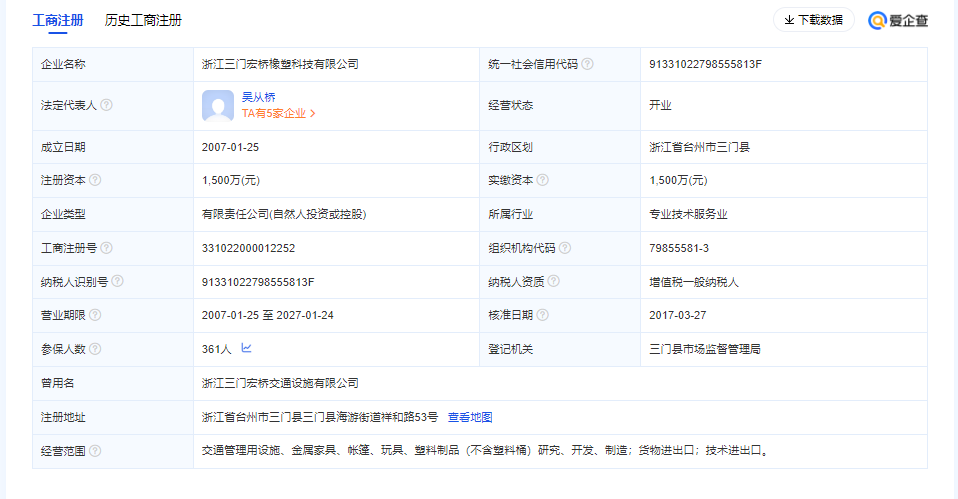
Task: Click registration authority 三门县市场监督管理局
Action: (704, 349)
